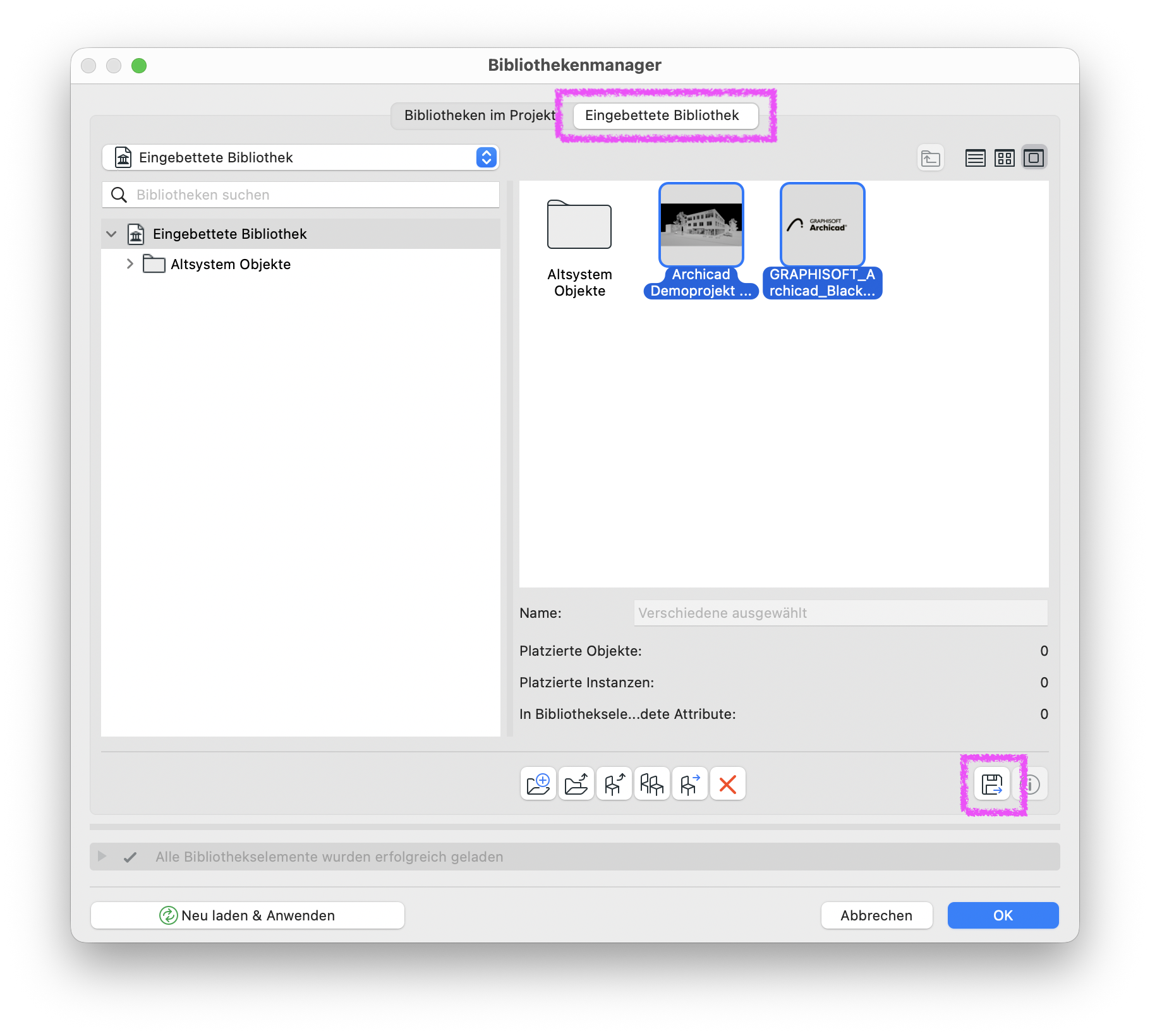This screenshot has height=1036, width=1150.
Task: Click the In Bibliotheksele...dete Attribute label
Action: pos(627,714)
